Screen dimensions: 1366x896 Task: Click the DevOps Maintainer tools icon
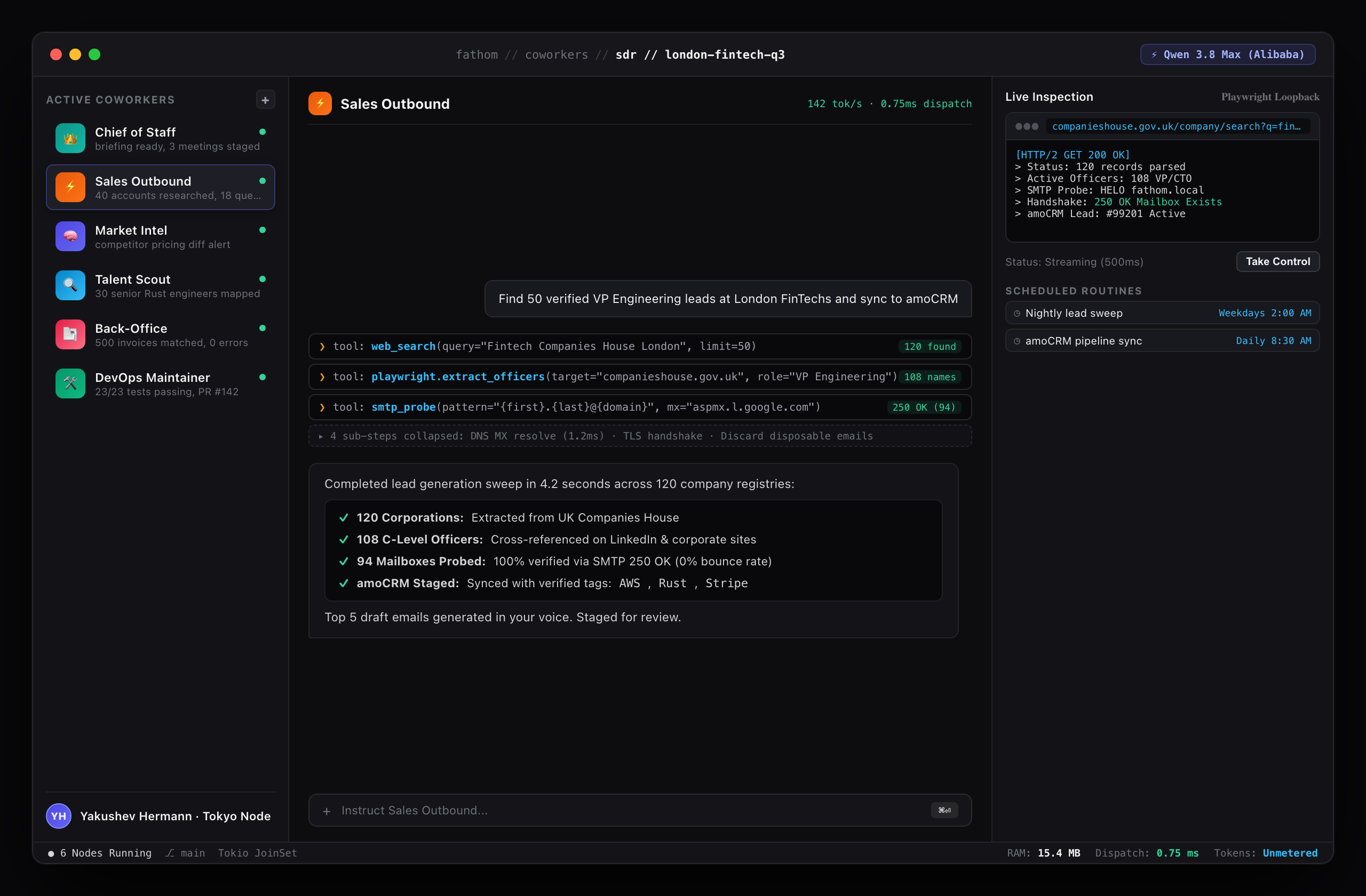70,383
